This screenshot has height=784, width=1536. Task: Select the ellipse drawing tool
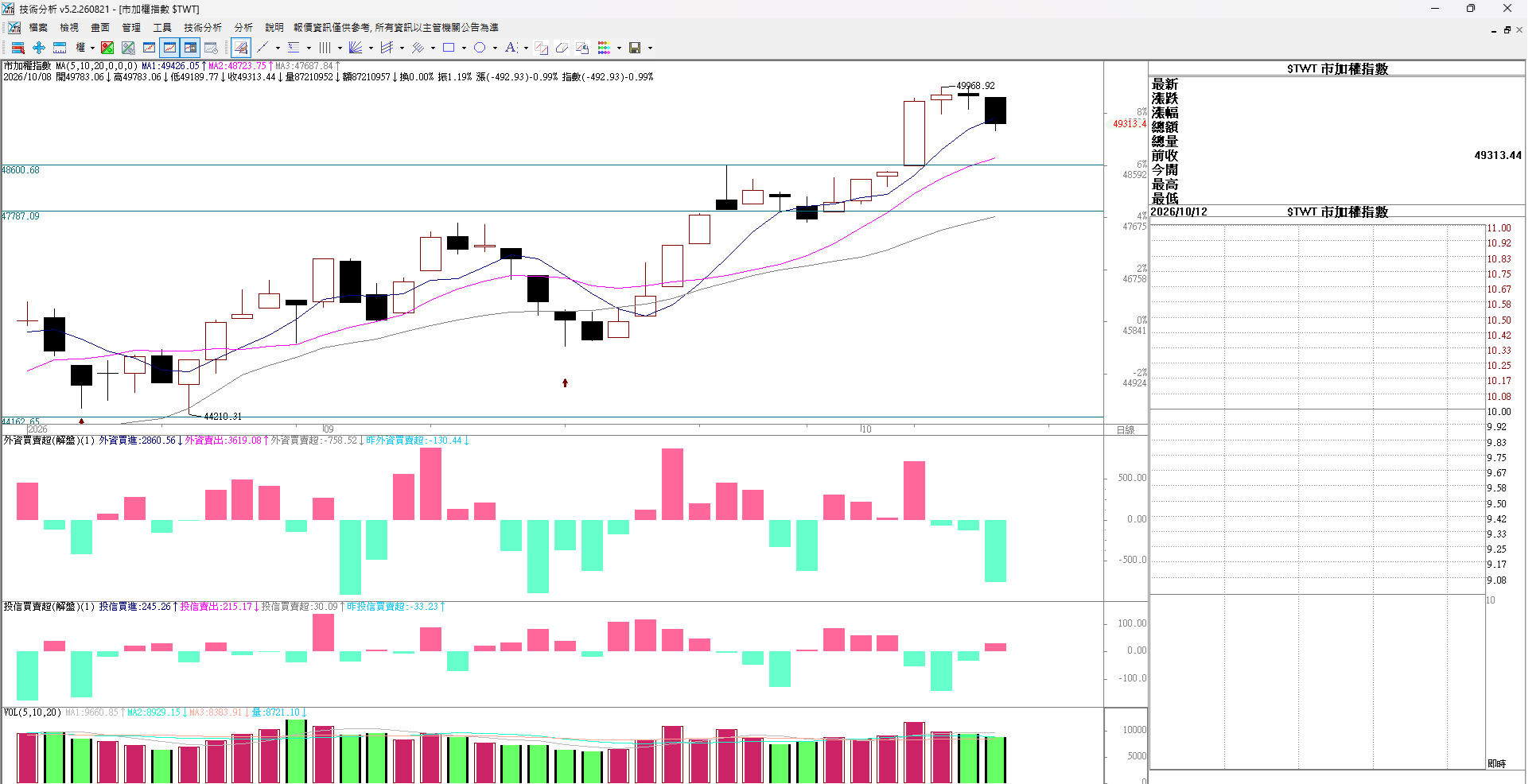tap(480, 48)
